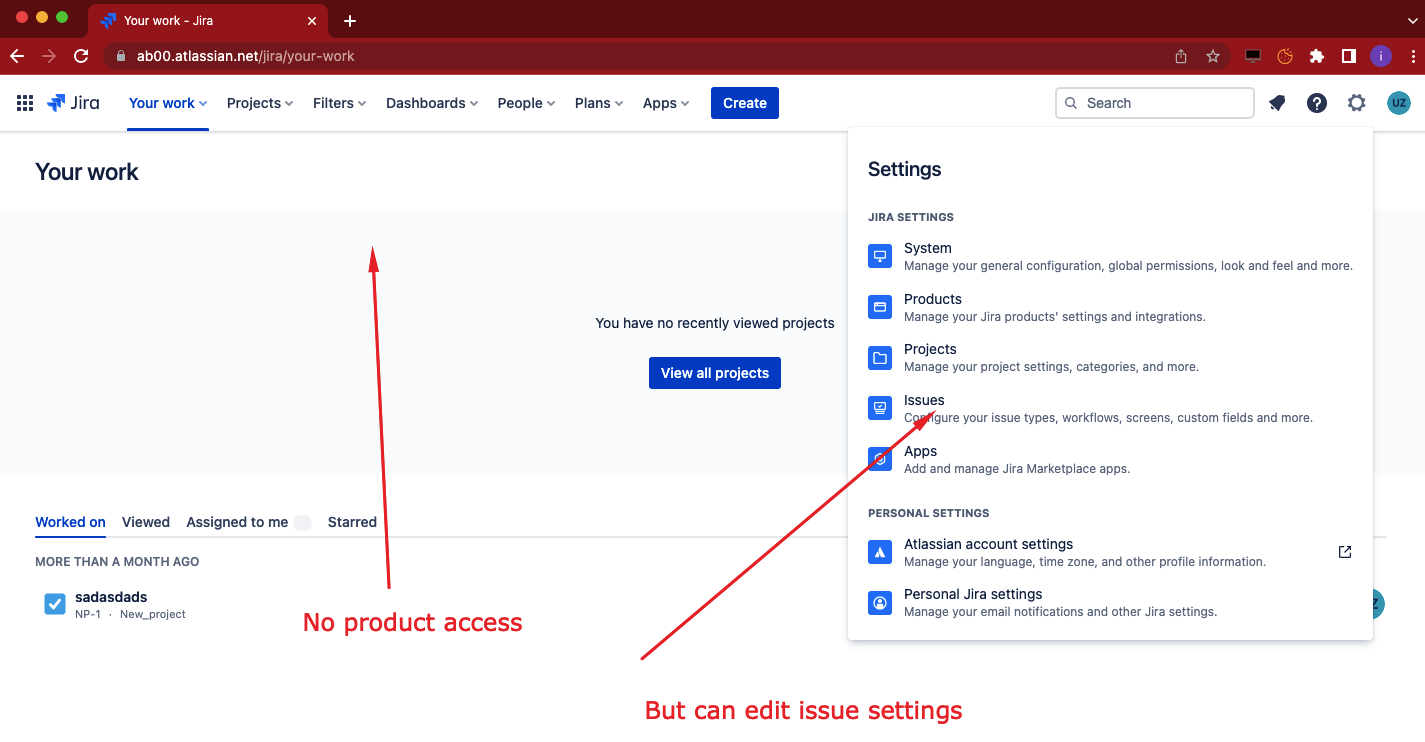Click the Jira logo in the navigation bar
The height and width of the screenshot is (742, 1425).
(73, 103)
